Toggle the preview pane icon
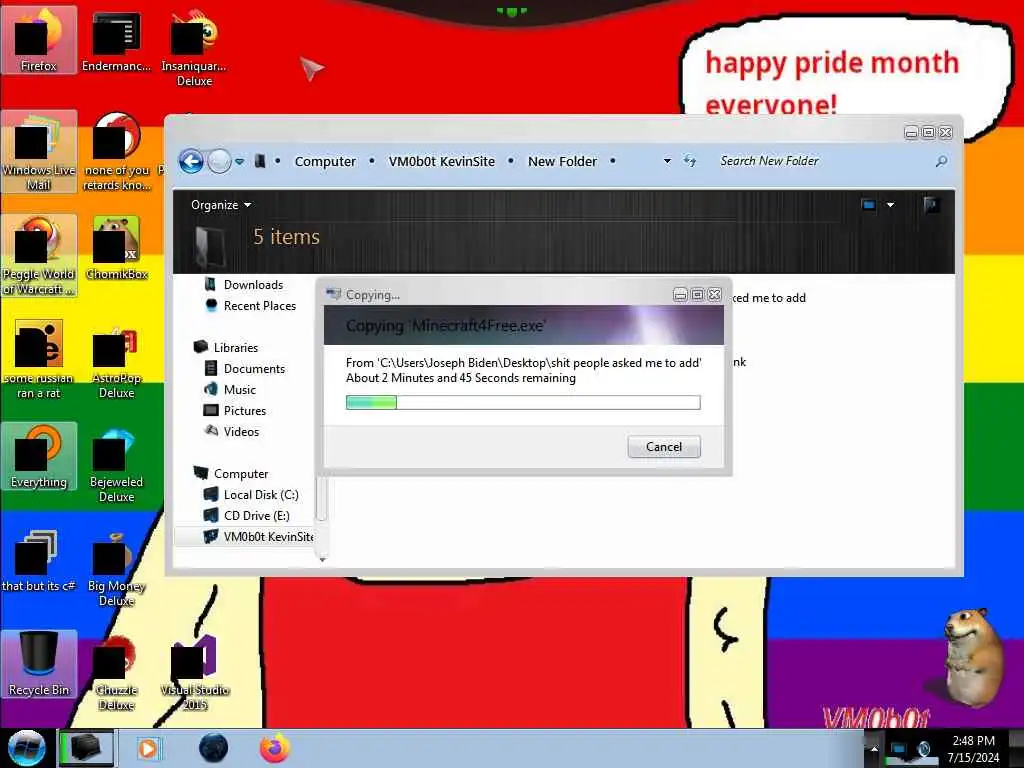The image size is (1024, 768). point(931,205)
